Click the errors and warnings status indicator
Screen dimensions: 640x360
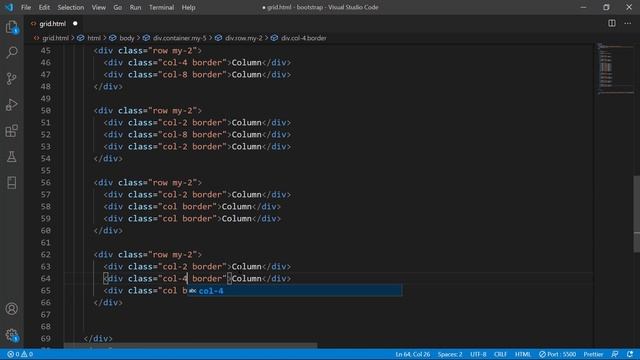coord(20,354)
